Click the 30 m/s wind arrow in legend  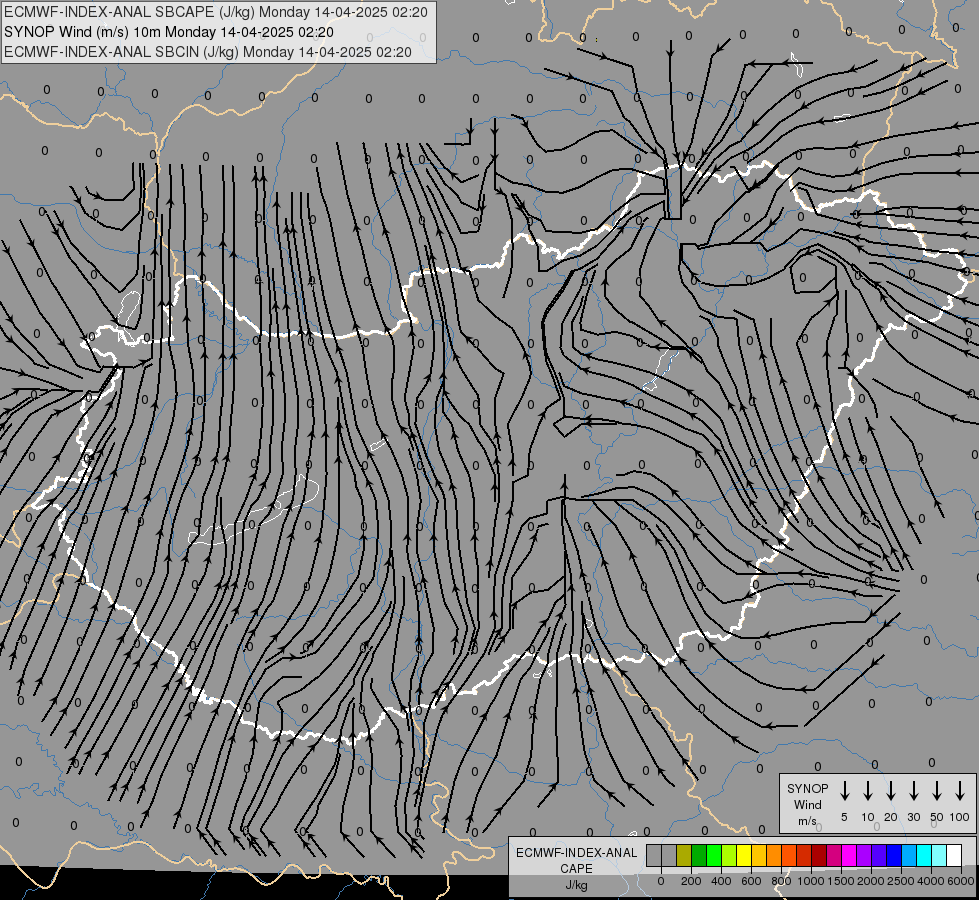(913, 791)
